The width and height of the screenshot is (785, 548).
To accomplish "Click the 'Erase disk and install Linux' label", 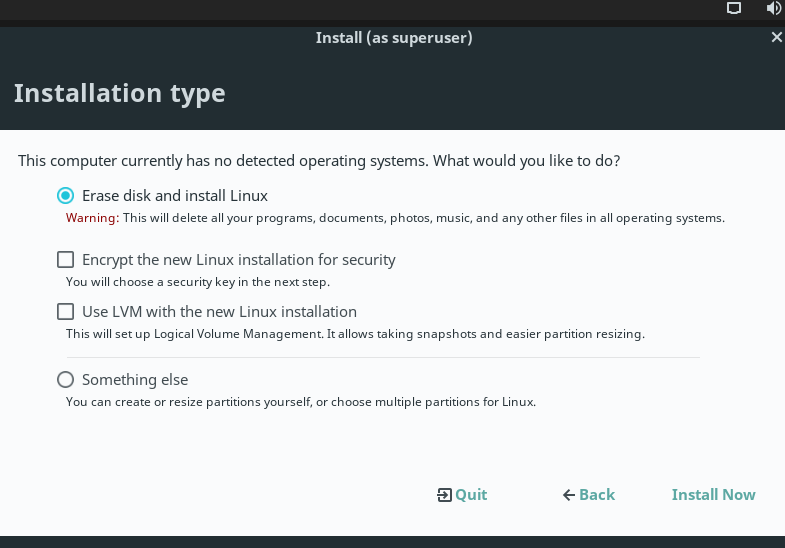I will click(175, 196).
